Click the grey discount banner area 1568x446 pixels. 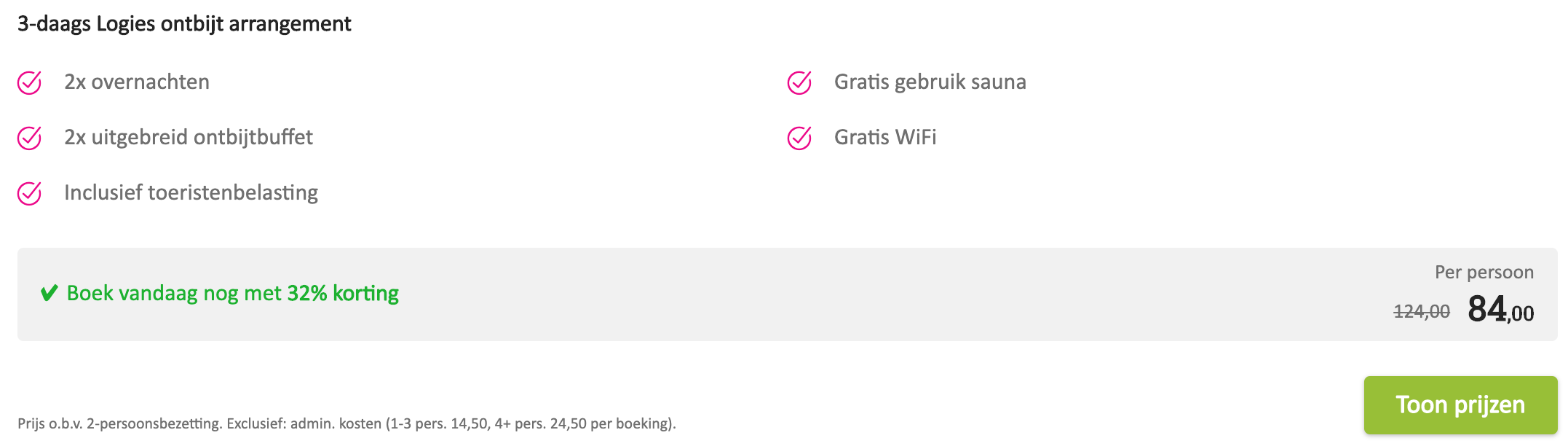pyautogui.click(x=787, y=294)
